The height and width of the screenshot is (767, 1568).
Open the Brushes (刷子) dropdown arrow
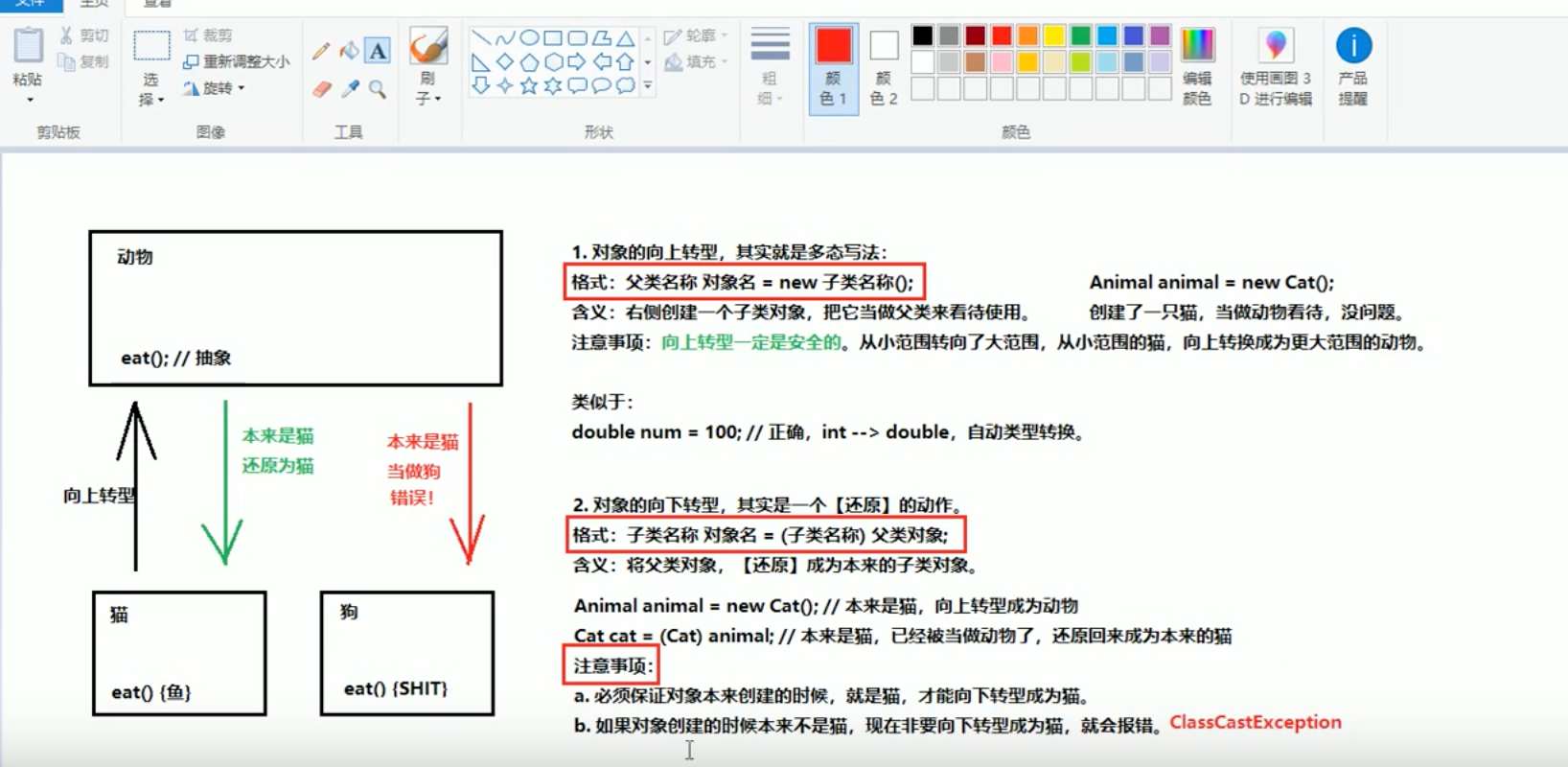tap(437, 99)
